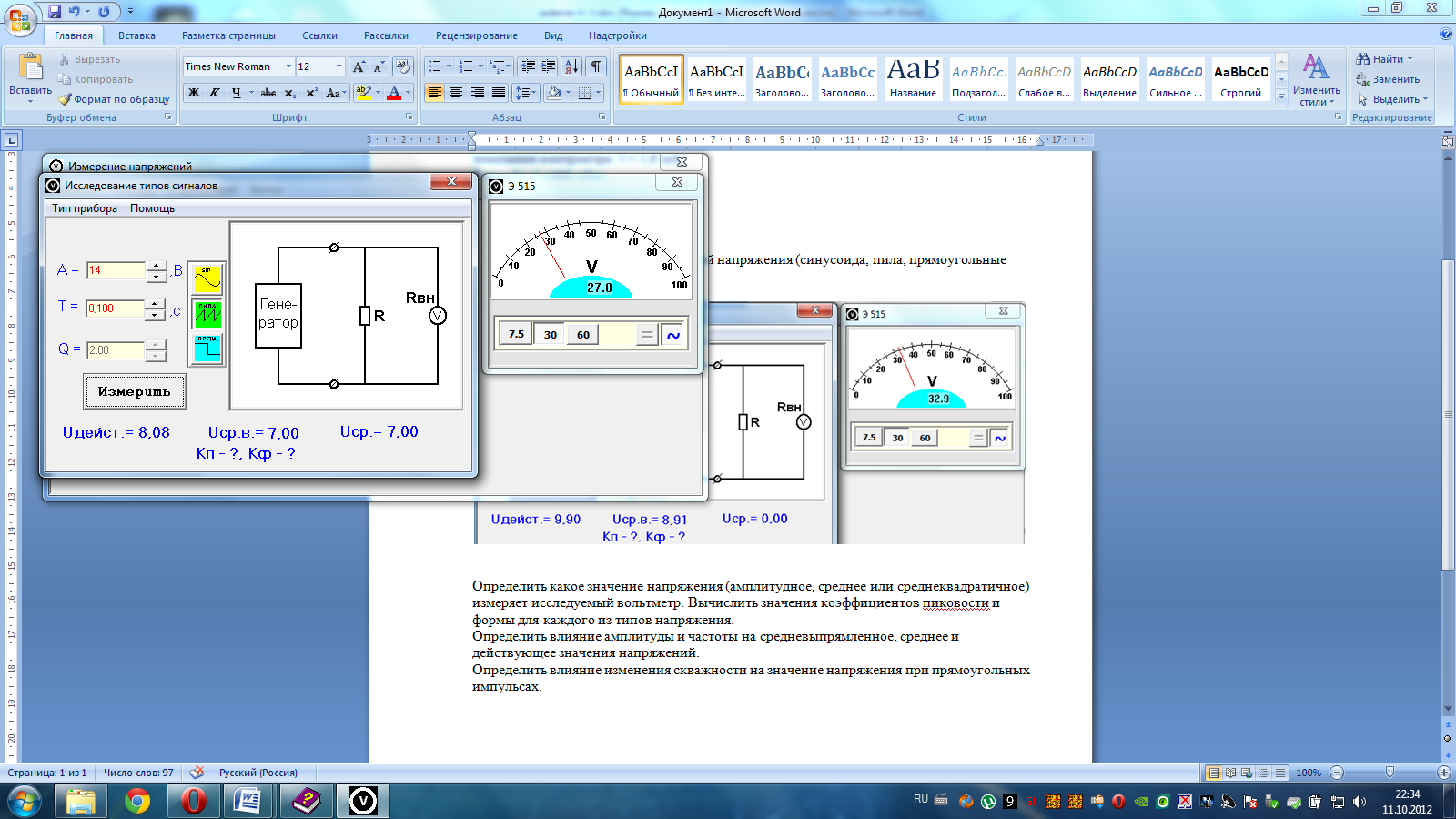Align text left
The width and height of the screenshot is (1456, 819).
click(435, 93)
